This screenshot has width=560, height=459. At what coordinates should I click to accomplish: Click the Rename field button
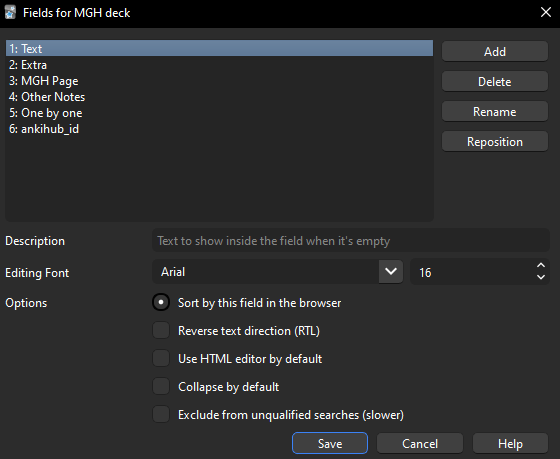(495, 112)
